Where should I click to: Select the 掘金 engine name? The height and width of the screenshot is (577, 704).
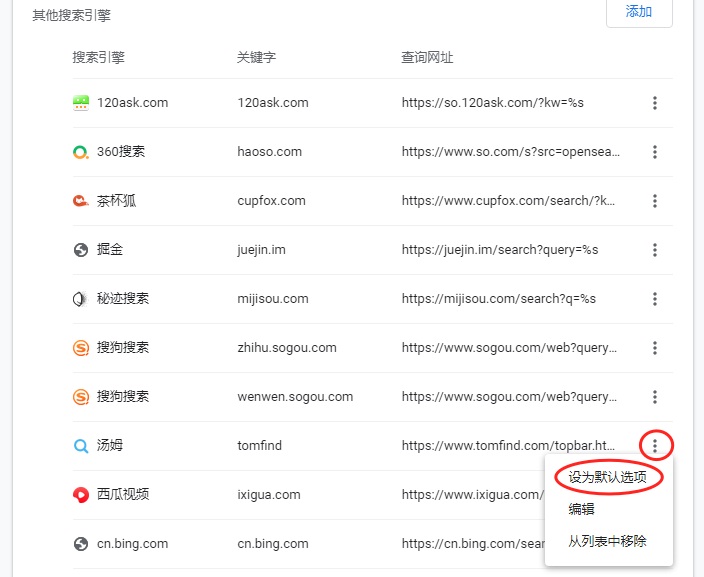[x=110, y=250]
